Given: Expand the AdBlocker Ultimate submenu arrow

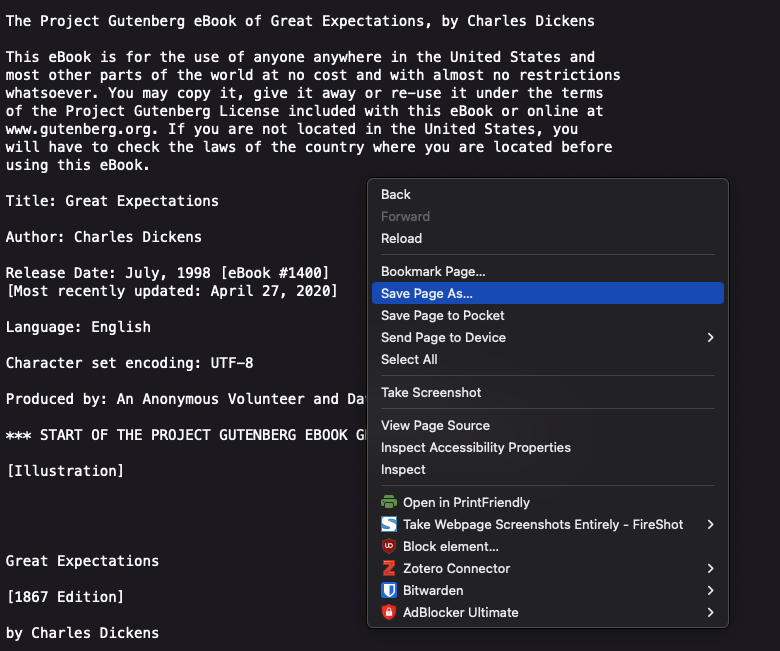Looking at the screenshot, I should click(710, 612).
